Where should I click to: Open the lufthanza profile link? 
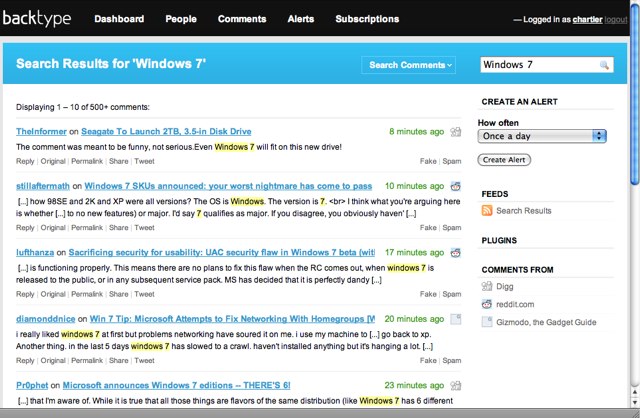[x=35, y=253]
